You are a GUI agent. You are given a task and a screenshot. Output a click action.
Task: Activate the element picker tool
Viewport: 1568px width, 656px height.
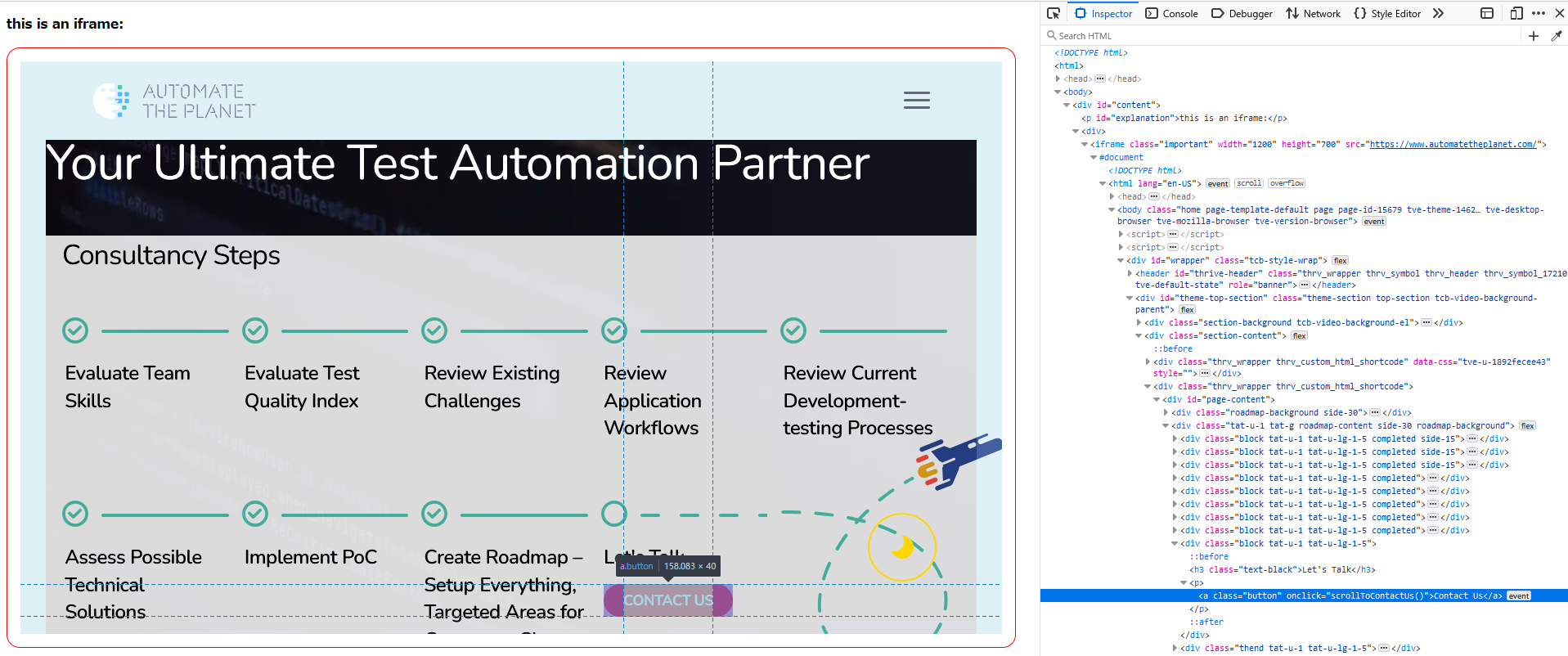(1054, 13)
